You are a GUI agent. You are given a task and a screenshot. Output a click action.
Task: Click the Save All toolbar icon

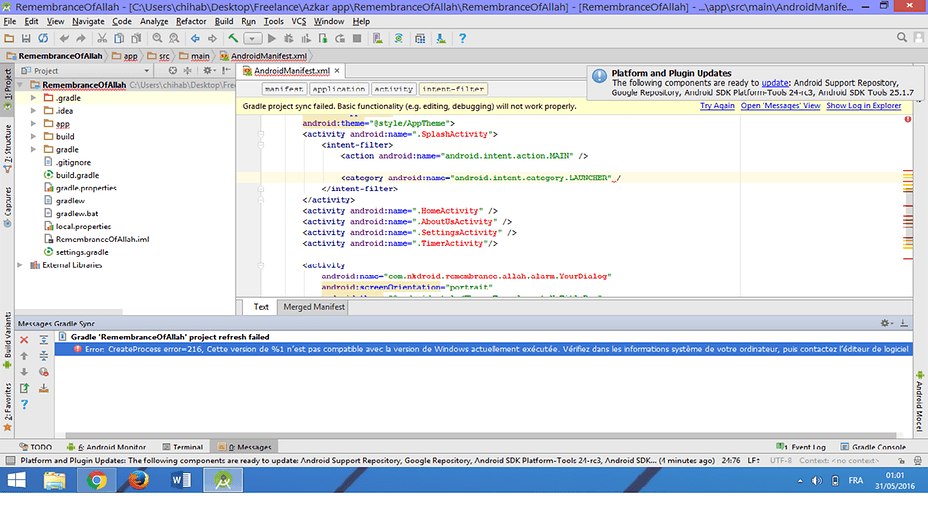click(26, 38)
